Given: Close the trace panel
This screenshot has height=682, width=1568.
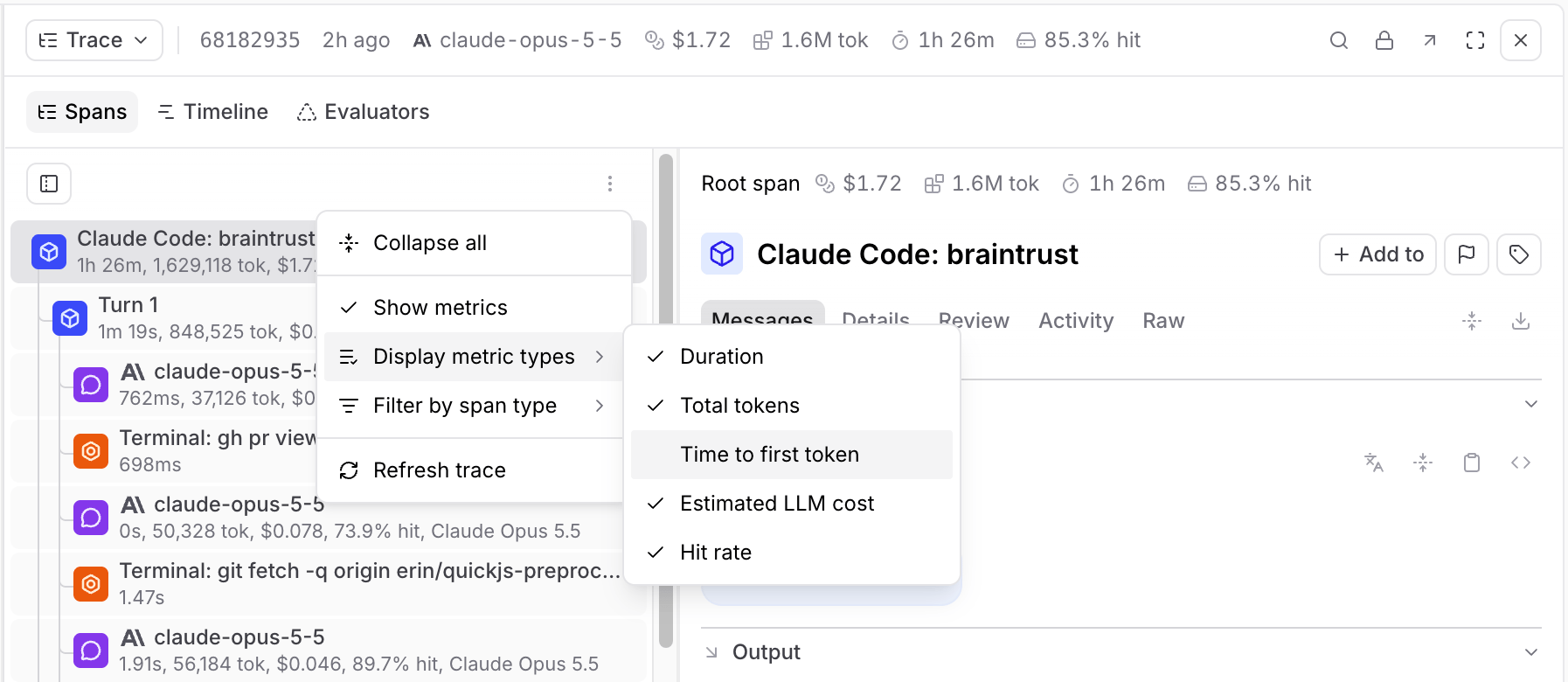Looking at the screenshot, I should [x=1521, y=40].
